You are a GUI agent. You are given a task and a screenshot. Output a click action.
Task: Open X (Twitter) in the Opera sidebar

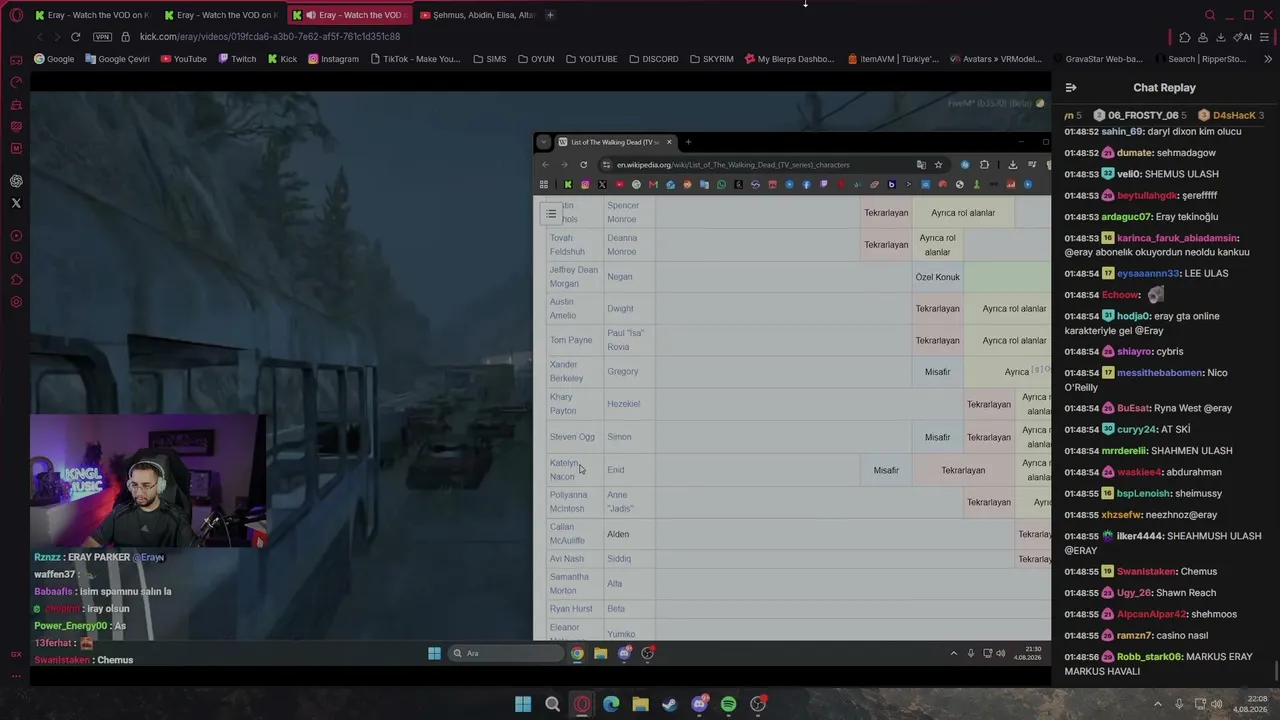pos(16,203)
